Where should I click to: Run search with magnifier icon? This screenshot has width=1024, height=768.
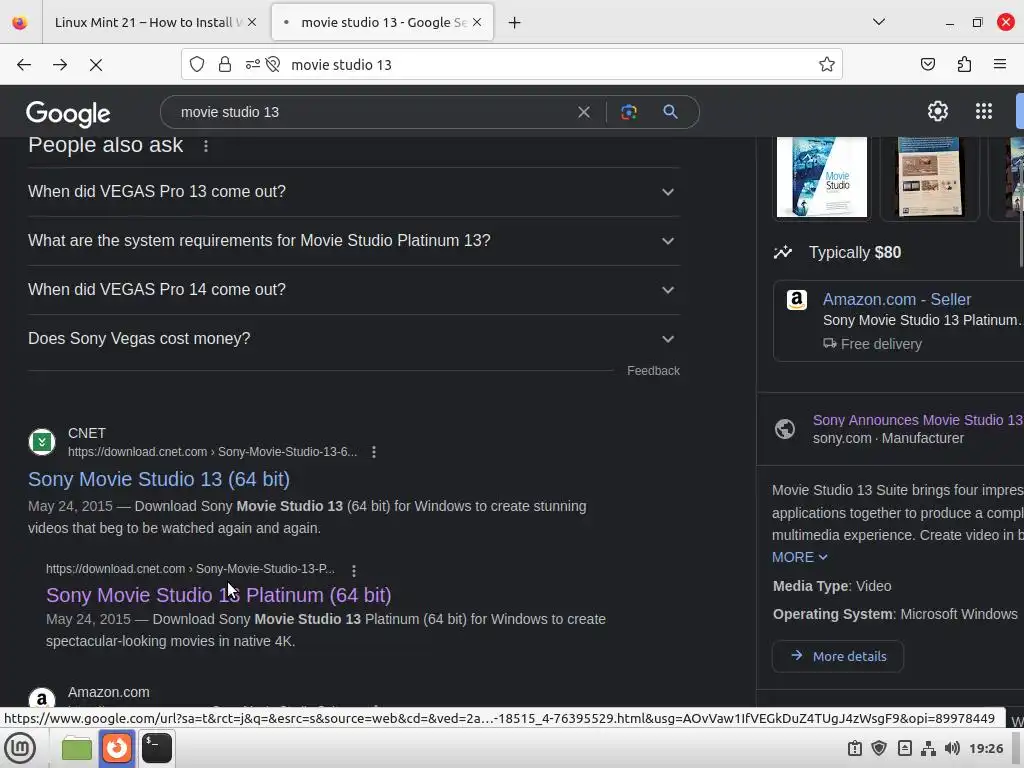[670, 112]
